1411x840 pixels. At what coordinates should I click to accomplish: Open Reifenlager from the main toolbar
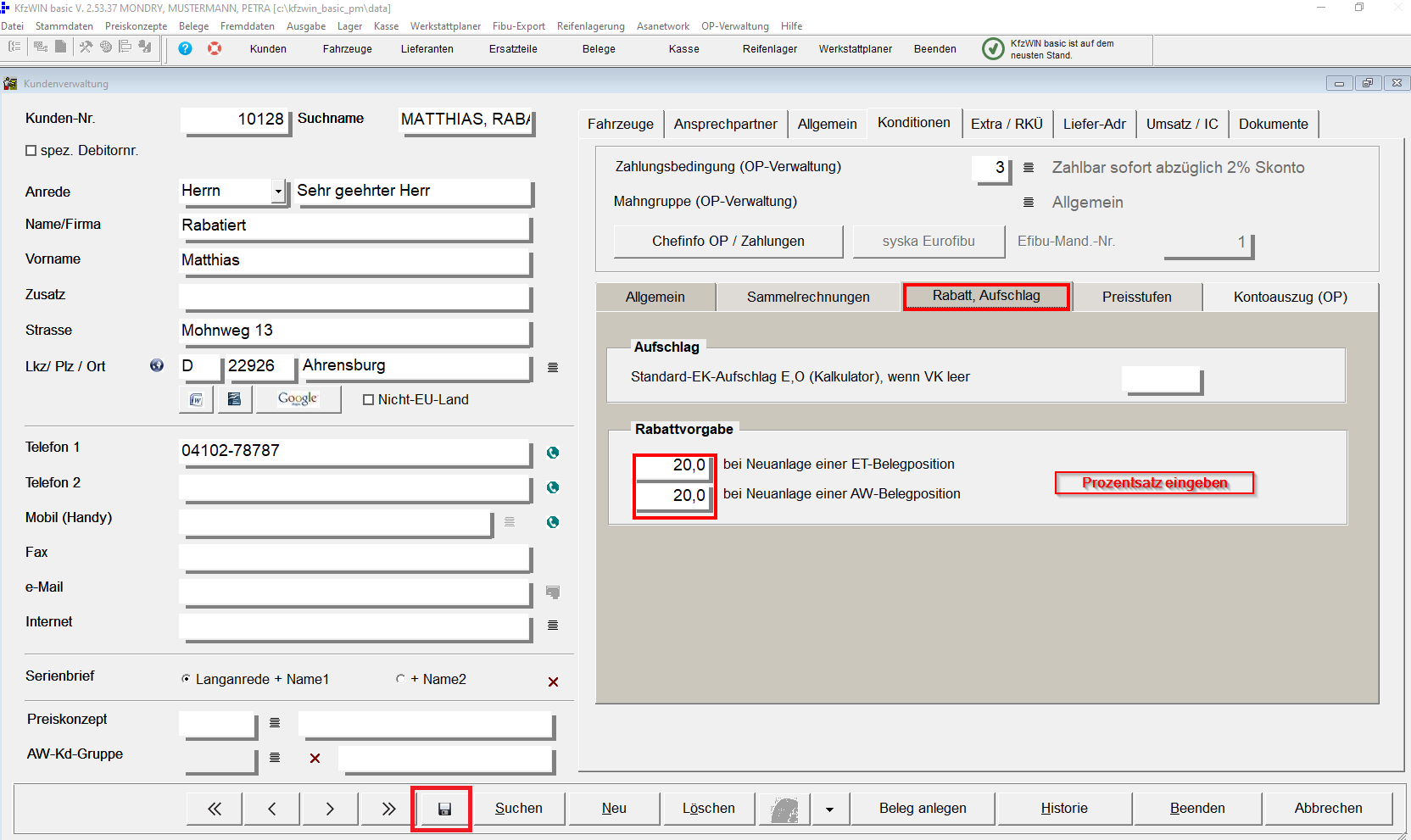(770, 49)
